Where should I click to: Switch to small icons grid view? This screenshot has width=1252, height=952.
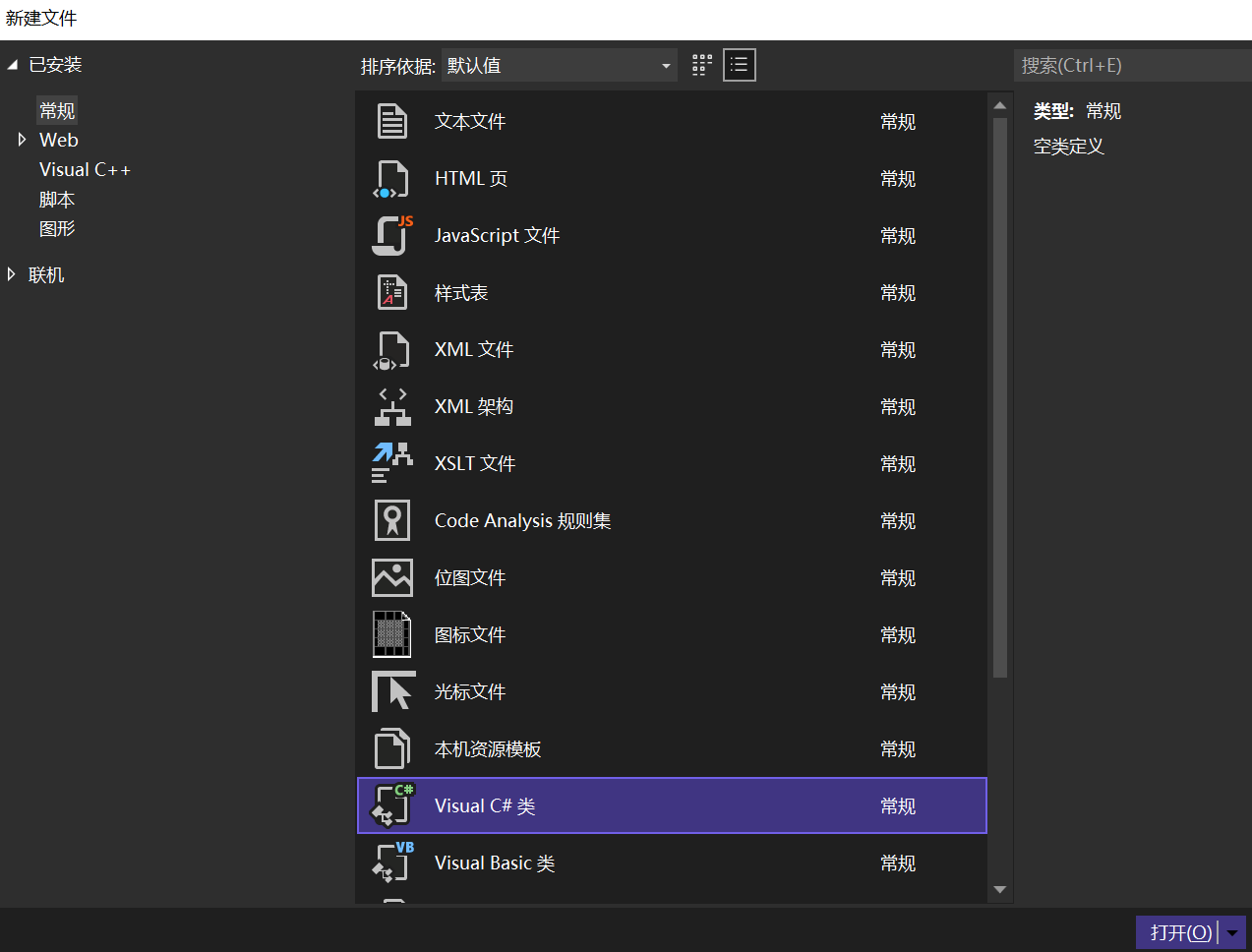pyautogui.click(x=701, y=66)
